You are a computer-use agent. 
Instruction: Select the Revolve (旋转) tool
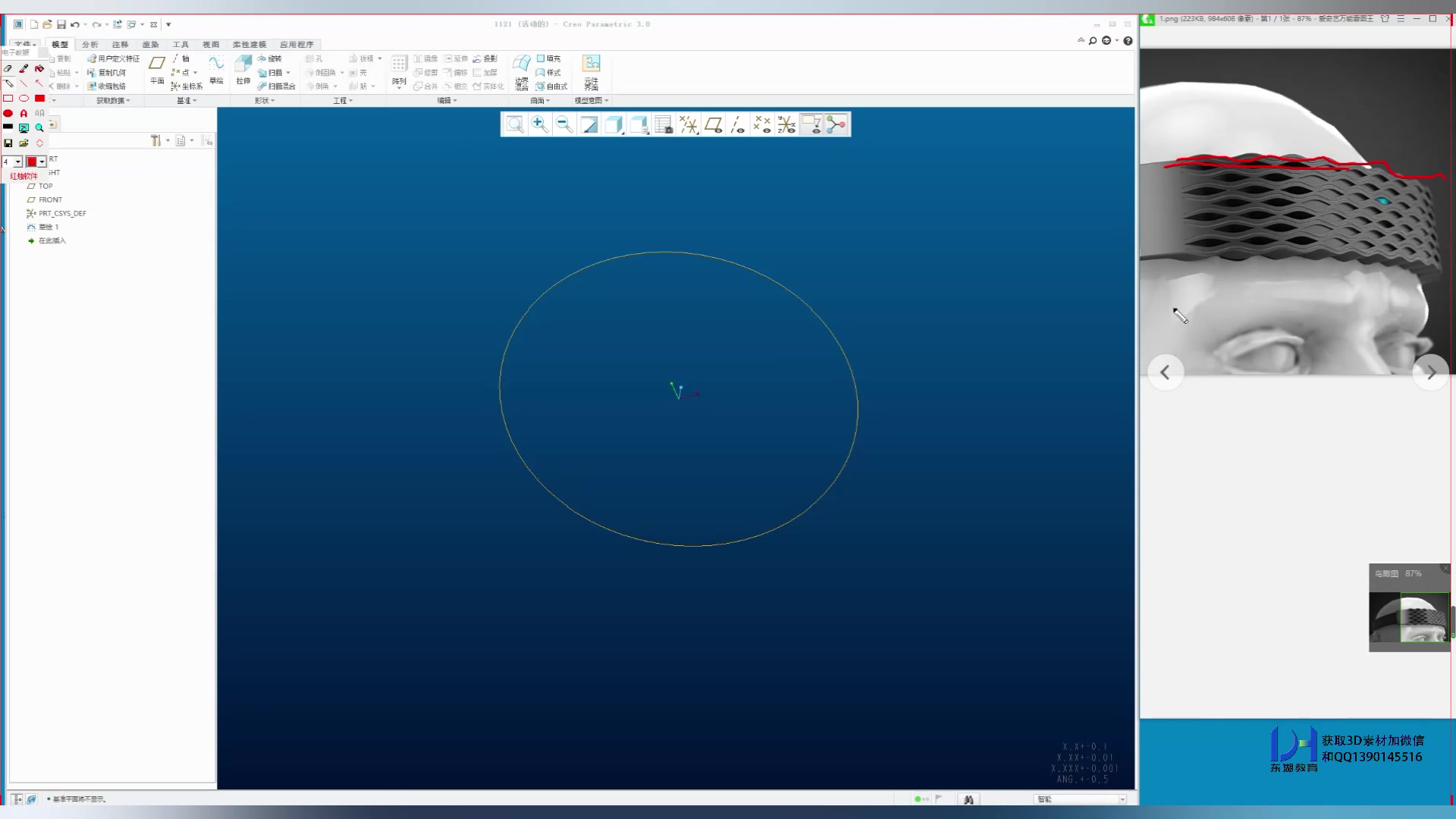tap(270, 58)
